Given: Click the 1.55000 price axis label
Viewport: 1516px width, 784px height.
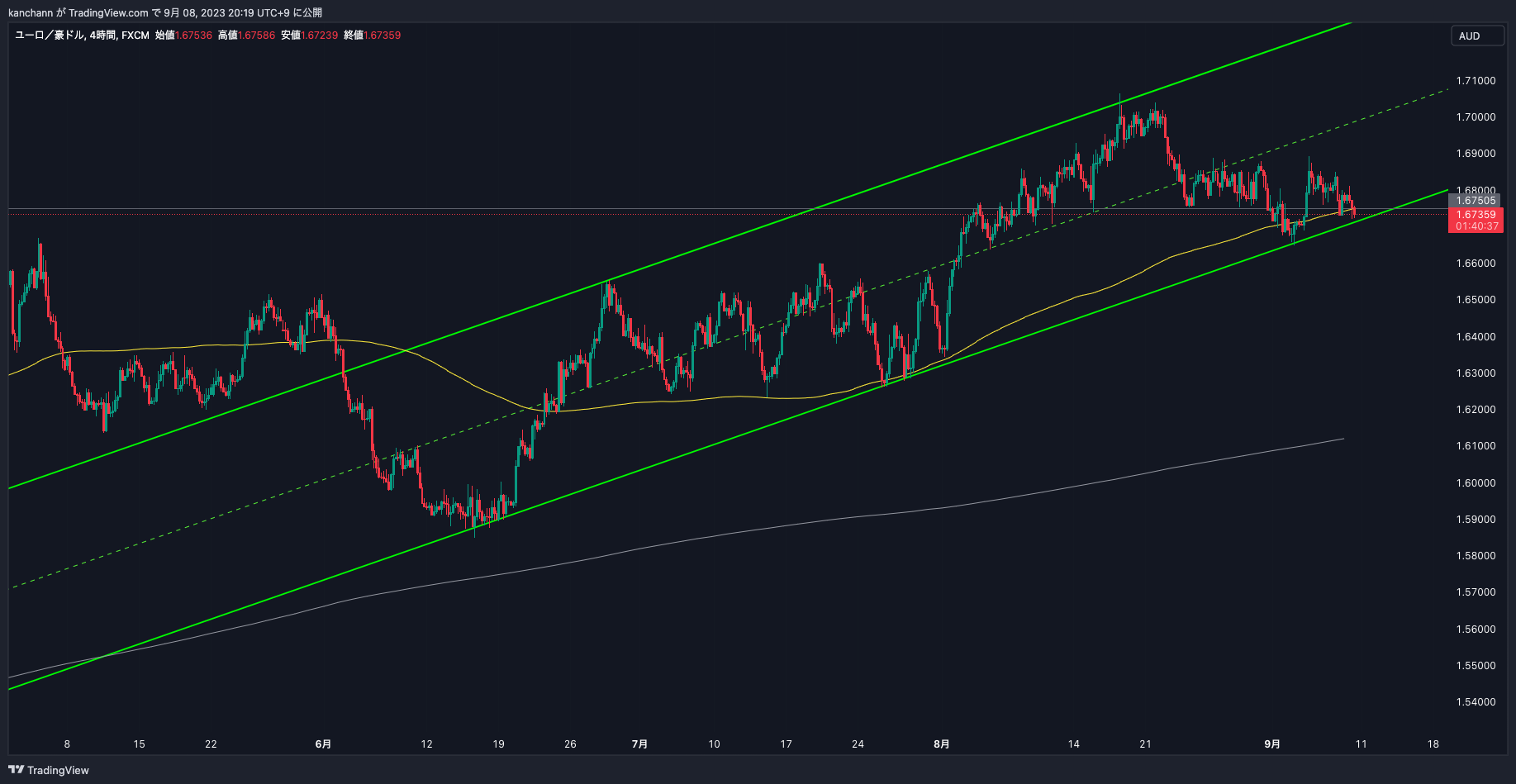Looking at the screenshot, I should 1476,665.
